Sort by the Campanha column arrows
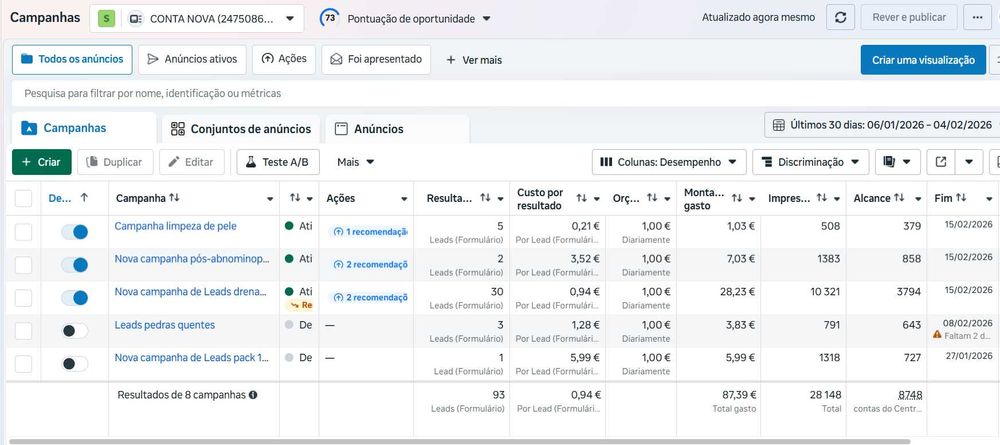The image size is (1000, 445). [x=174, y=198]
